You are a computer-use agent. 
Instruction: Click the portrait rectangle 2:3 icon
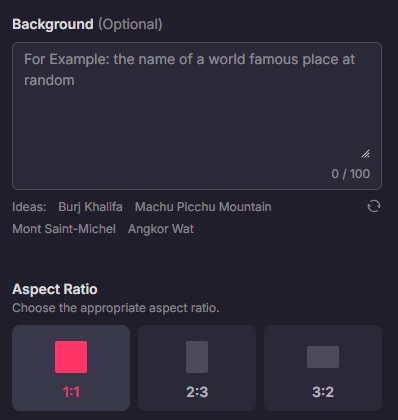click(197, 357)
